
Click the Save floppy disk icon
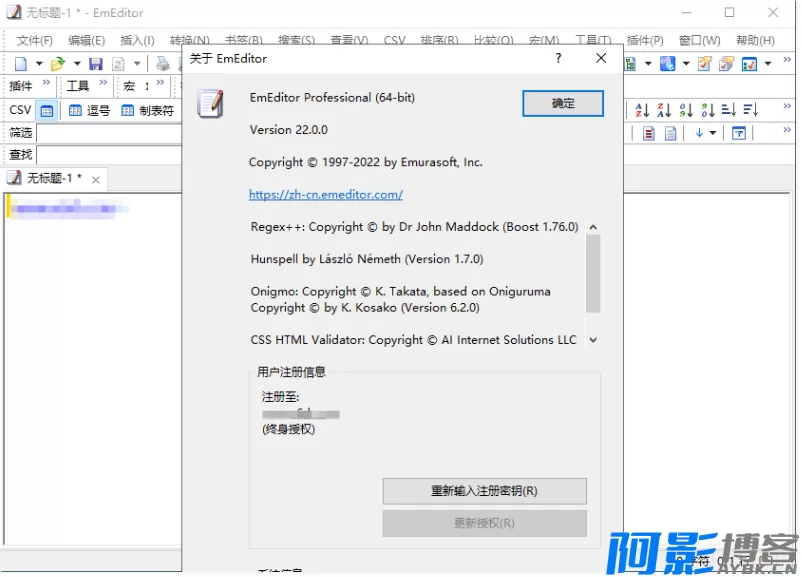tap(96, 64)
